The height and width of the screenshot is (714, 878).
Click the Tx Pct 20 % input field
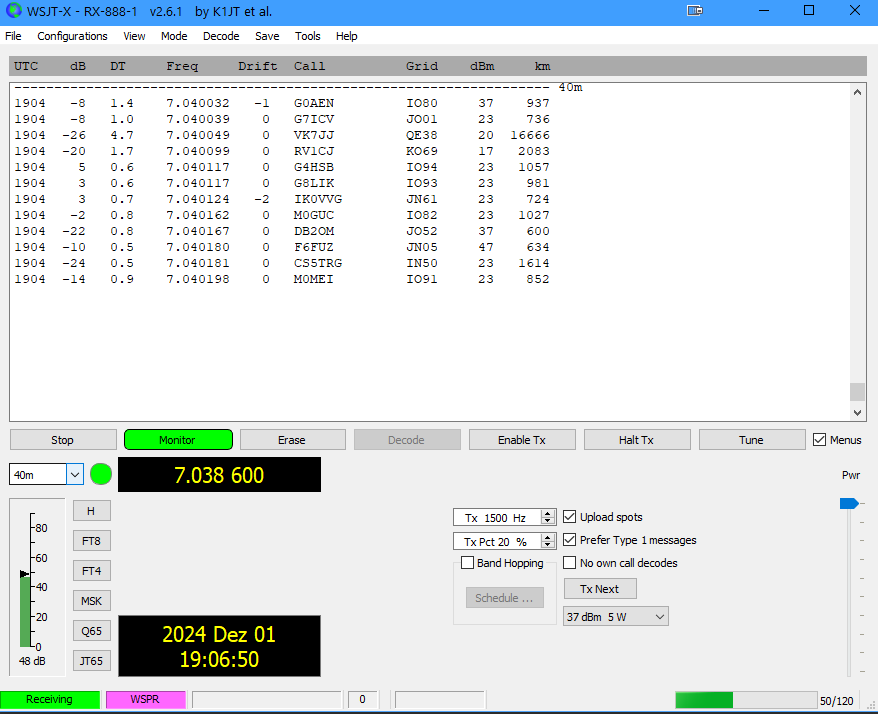pyautogui.click(x=497, y=542)
